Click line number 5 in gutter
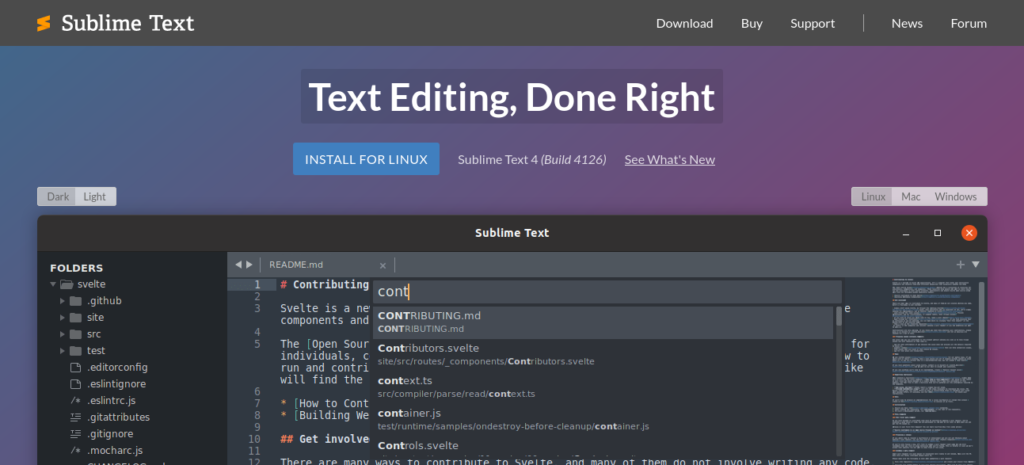This screenshot has width=1024, height=465. [257, 344]
